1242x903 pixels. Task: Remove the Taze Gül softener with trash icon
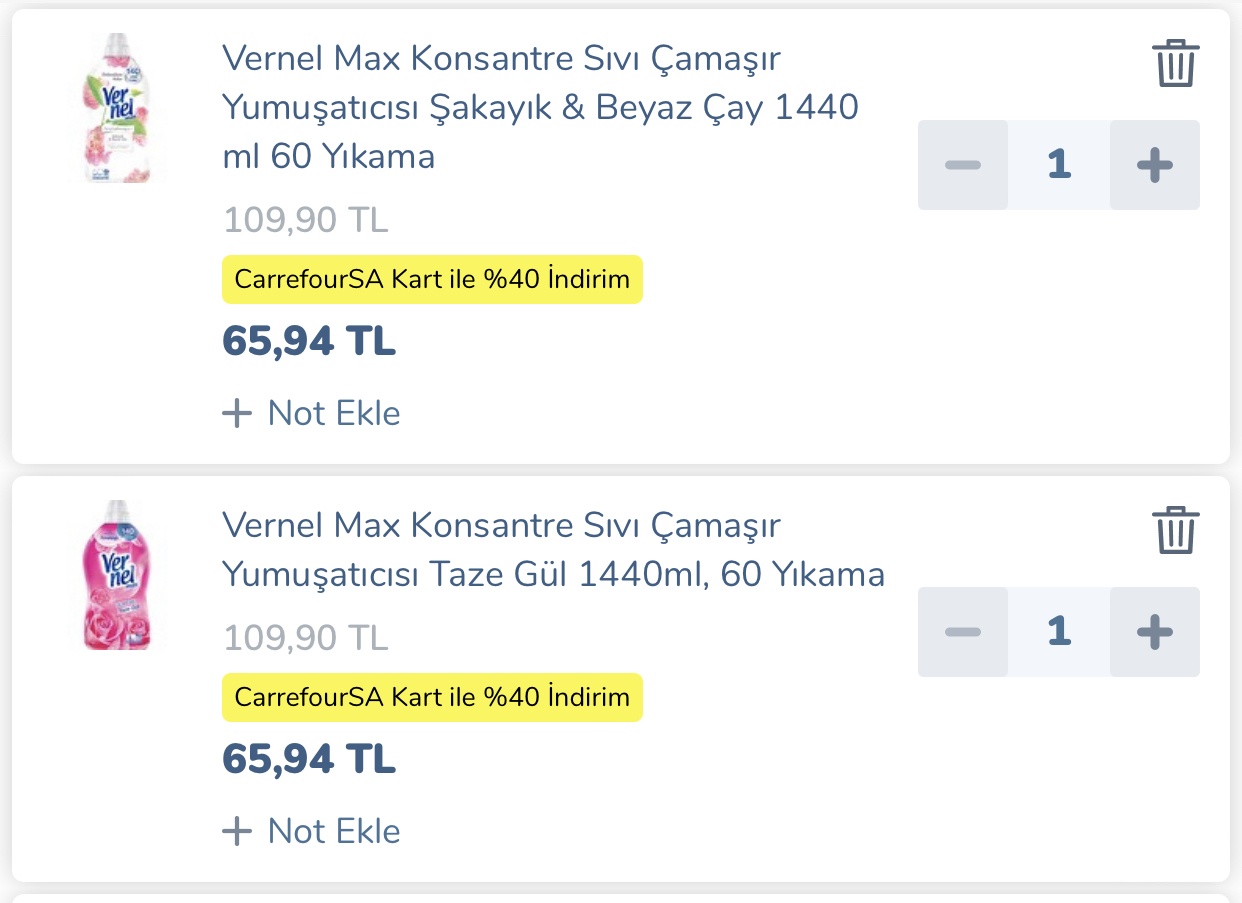tap(1175, 530)
